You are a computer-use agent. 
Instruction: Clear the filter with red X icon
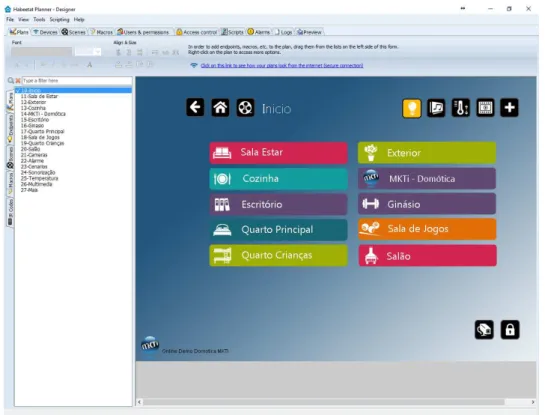[18, 81]
